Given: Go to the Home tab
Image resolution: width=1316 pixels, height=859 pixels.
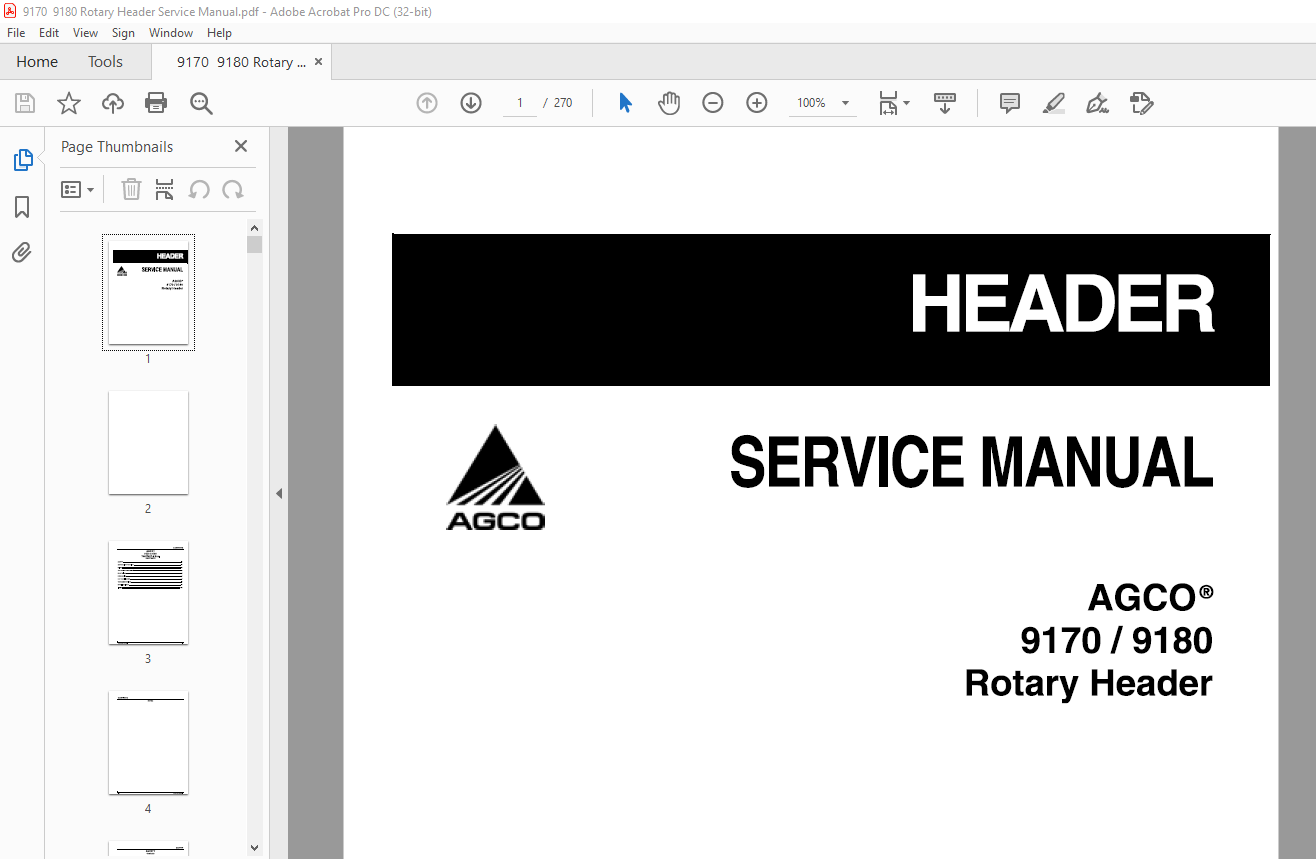Looking at the screenshot, I should point(37,62).
